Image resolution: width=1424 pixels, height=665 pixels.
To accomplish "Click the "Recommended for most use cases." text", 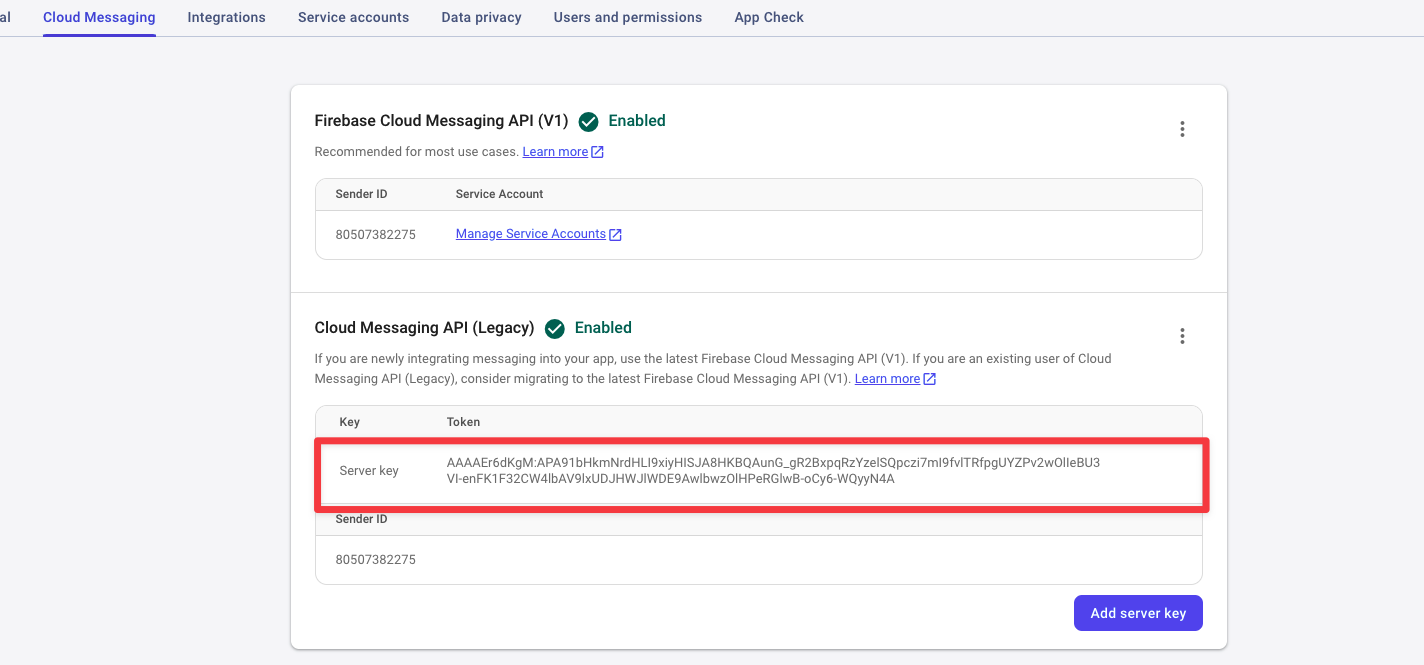I will click(x=416, y=152).
